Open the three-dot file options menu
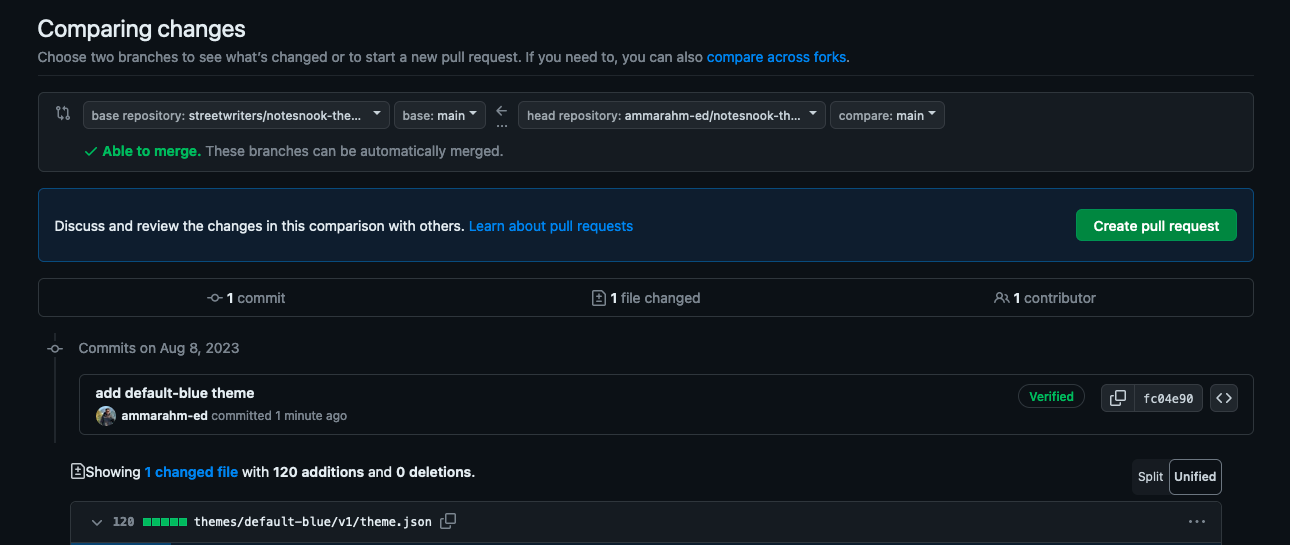 [x=1197, y=521]
